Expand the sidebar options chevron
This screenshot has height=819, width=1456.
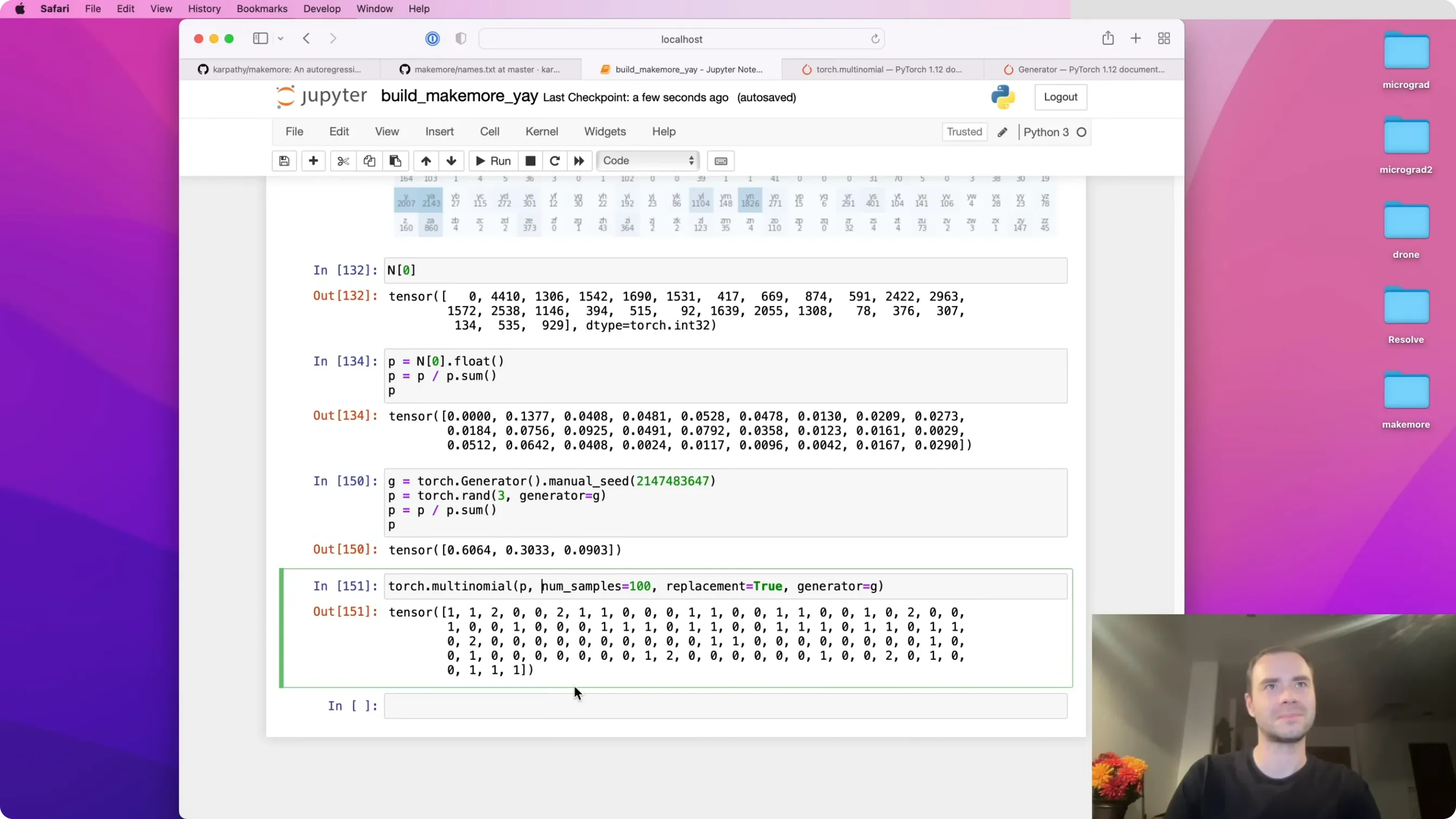pyautogui.click(x=281, y=38)
